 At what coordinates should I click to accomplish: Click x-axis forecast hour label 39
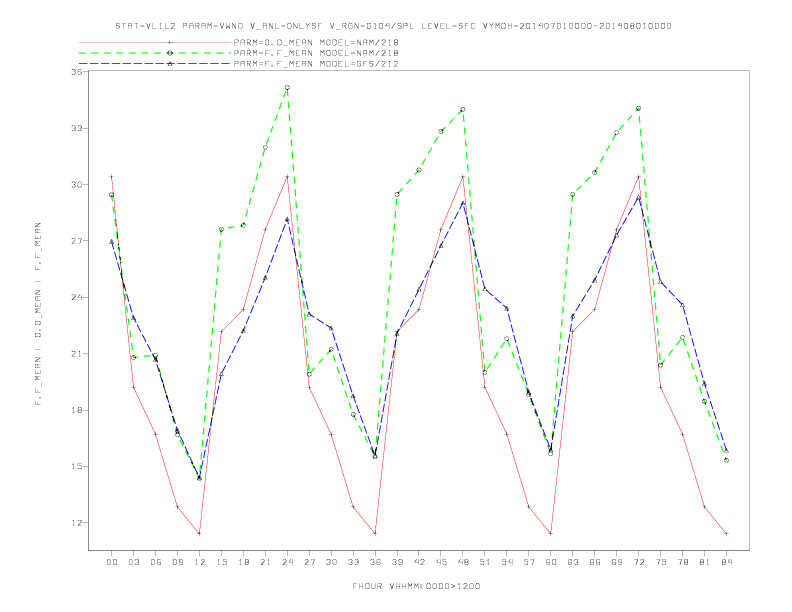point(397,562)
